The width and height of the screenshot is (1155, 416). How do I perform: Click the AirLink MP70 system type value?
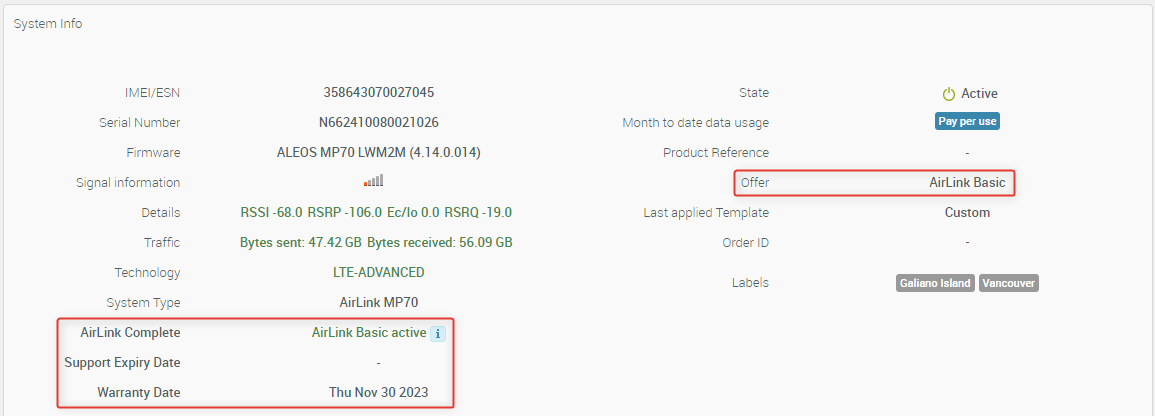pos(378,303)
